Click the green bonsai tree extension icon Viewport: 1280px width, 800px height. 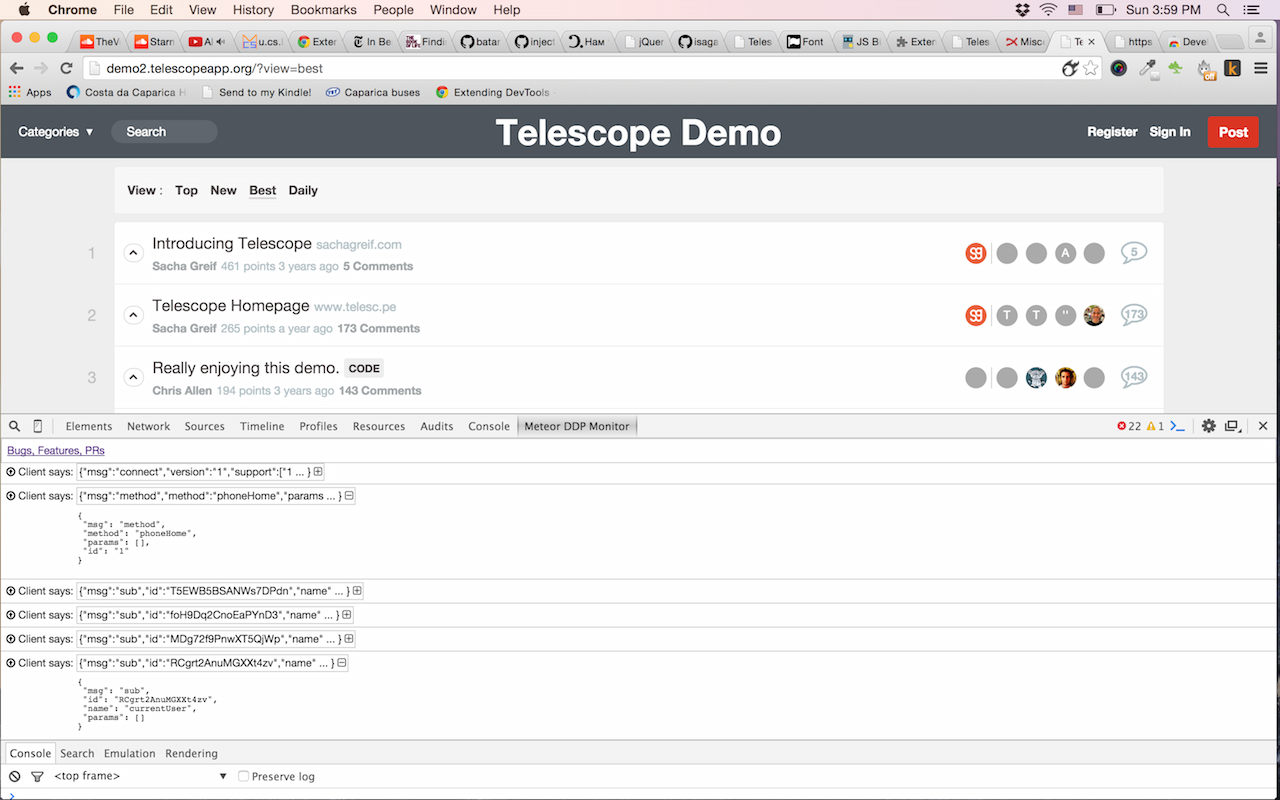pos(1177,68)
